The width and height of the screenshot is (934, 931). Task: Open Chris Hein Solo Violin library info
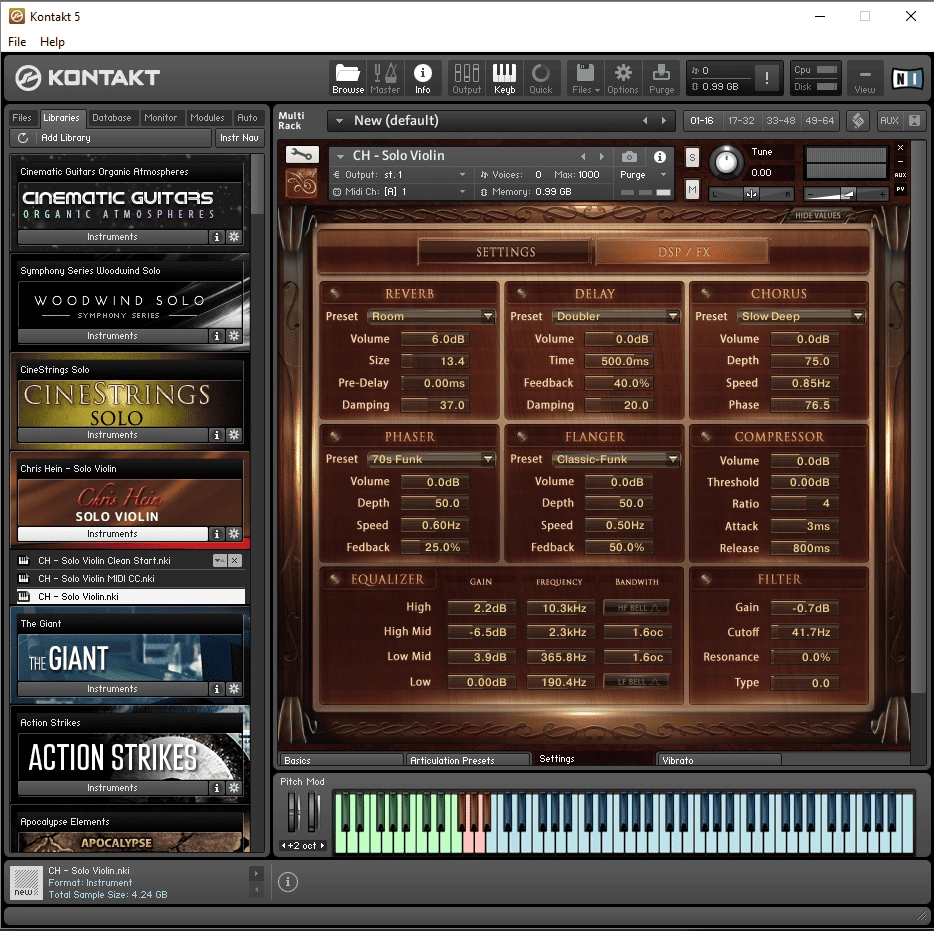point(216,534)
